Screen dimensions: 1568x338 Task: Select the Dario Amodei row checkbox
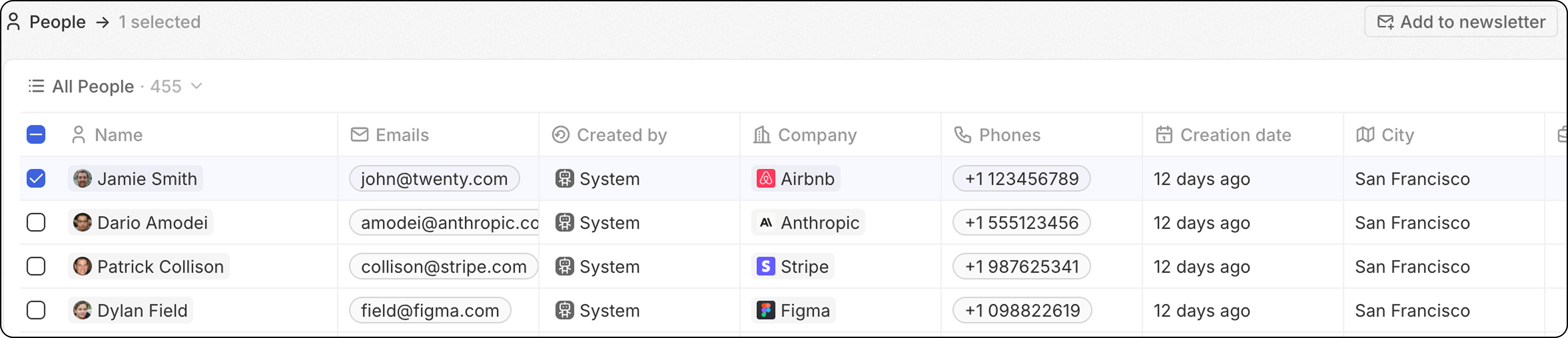36,223
